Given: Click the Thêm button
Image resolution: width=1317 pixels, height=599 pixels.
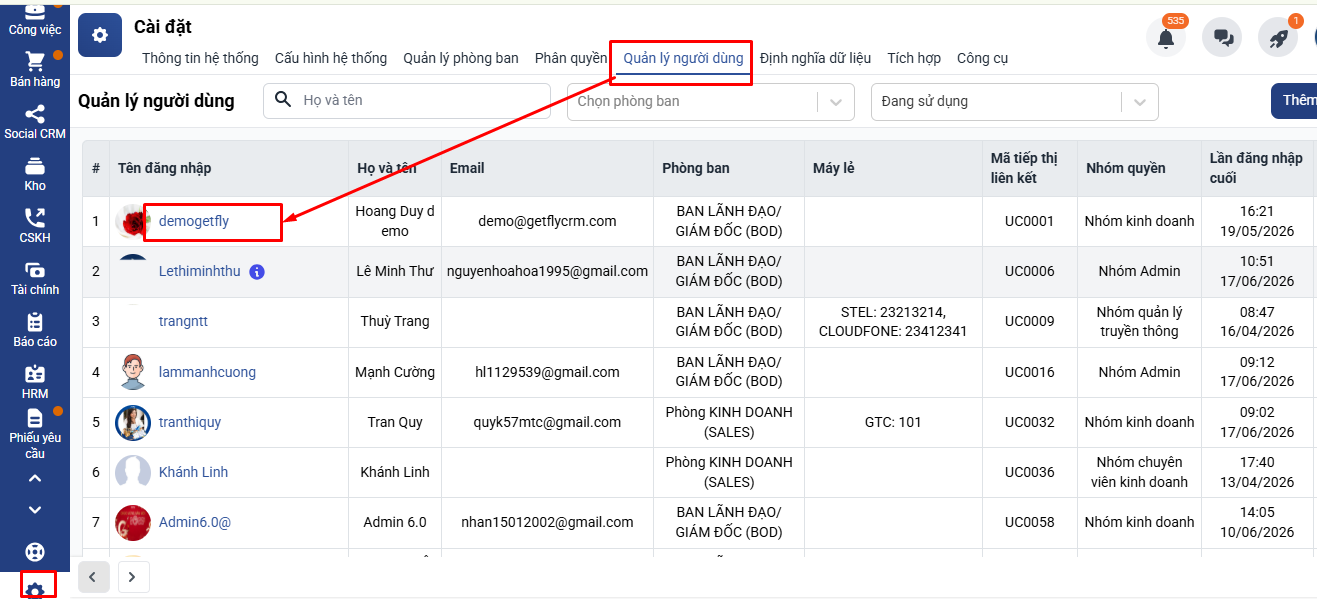Looking at the screenshot, I should [x=1296, y=101].
